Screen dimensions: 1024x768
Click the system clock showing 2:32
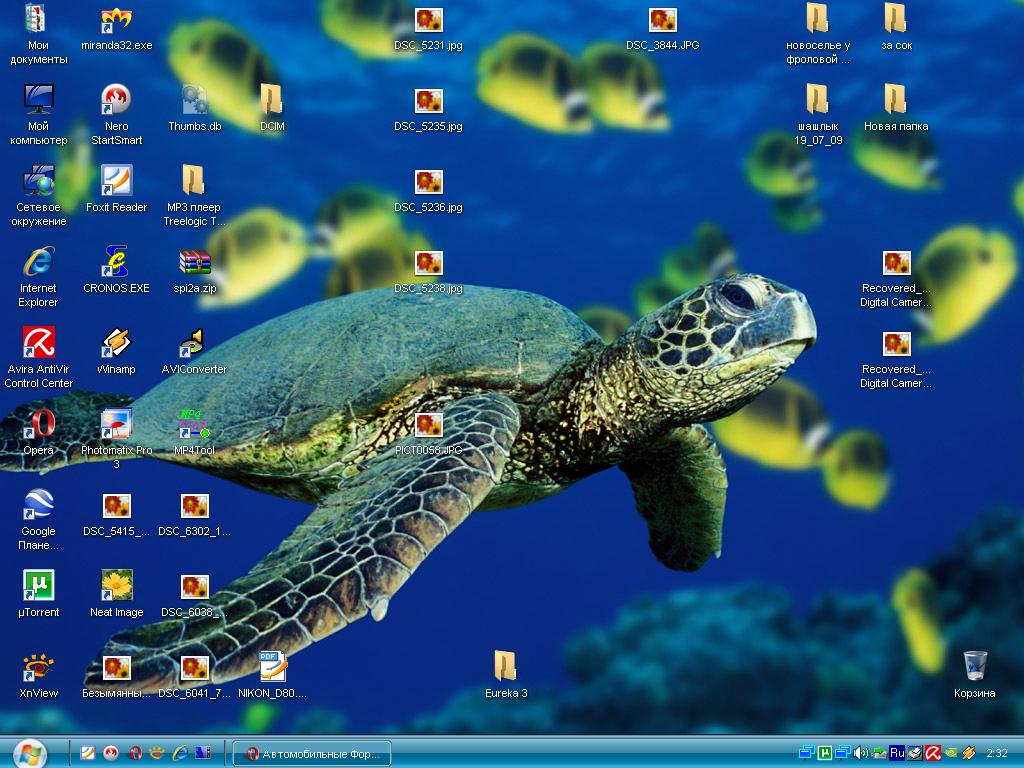click(996, 753)
